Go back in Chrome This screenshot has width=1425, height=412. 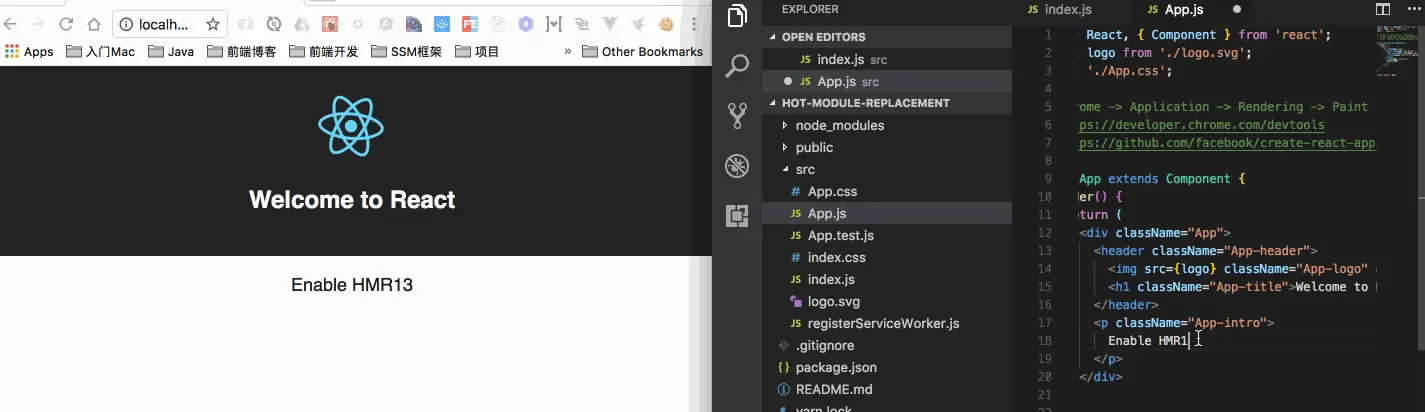coord(11,24)
